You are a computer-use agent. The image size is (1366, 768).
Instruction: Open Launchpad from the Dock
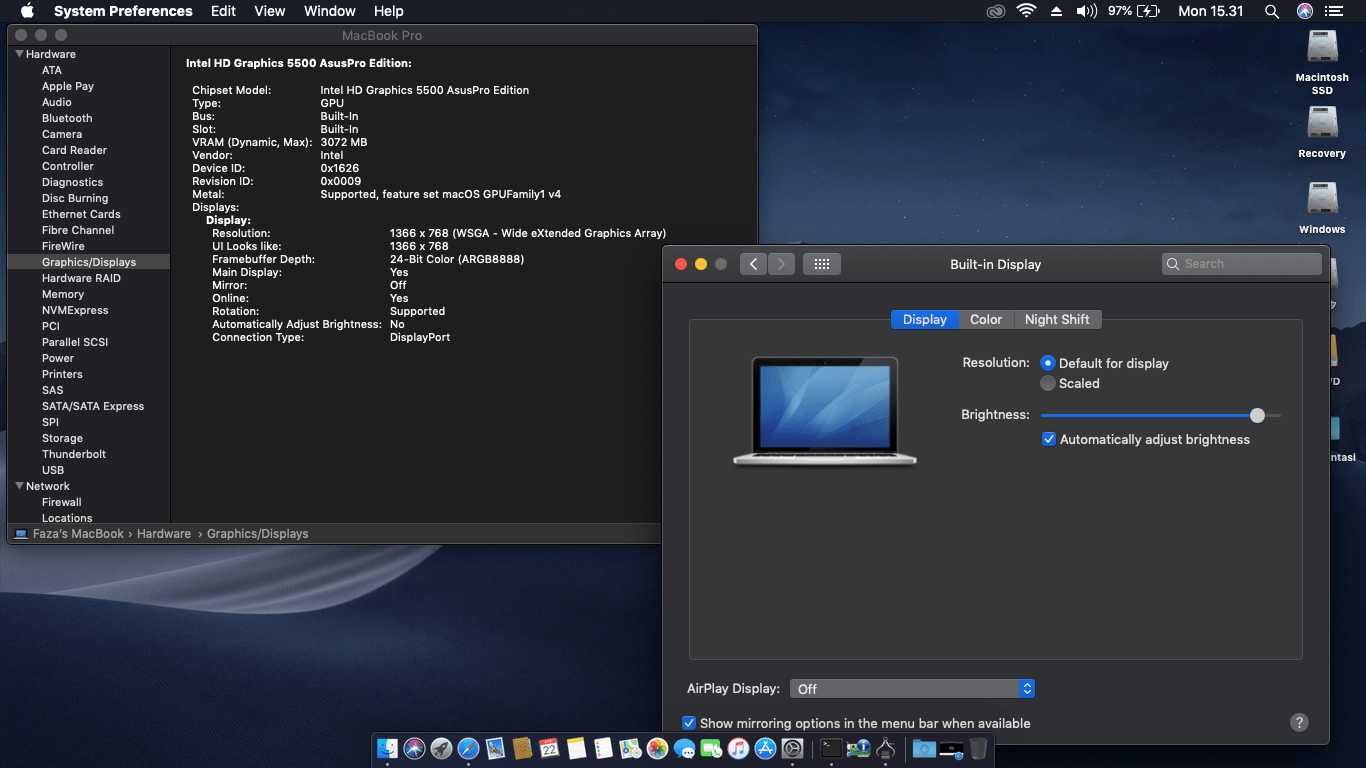(439, 748)
